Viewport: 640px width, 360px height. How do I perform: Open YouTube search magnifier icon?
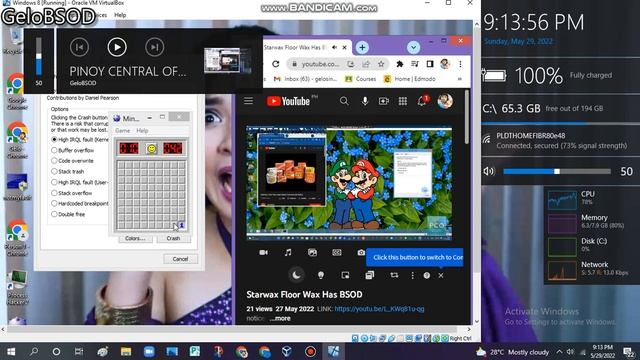point(344,101)
